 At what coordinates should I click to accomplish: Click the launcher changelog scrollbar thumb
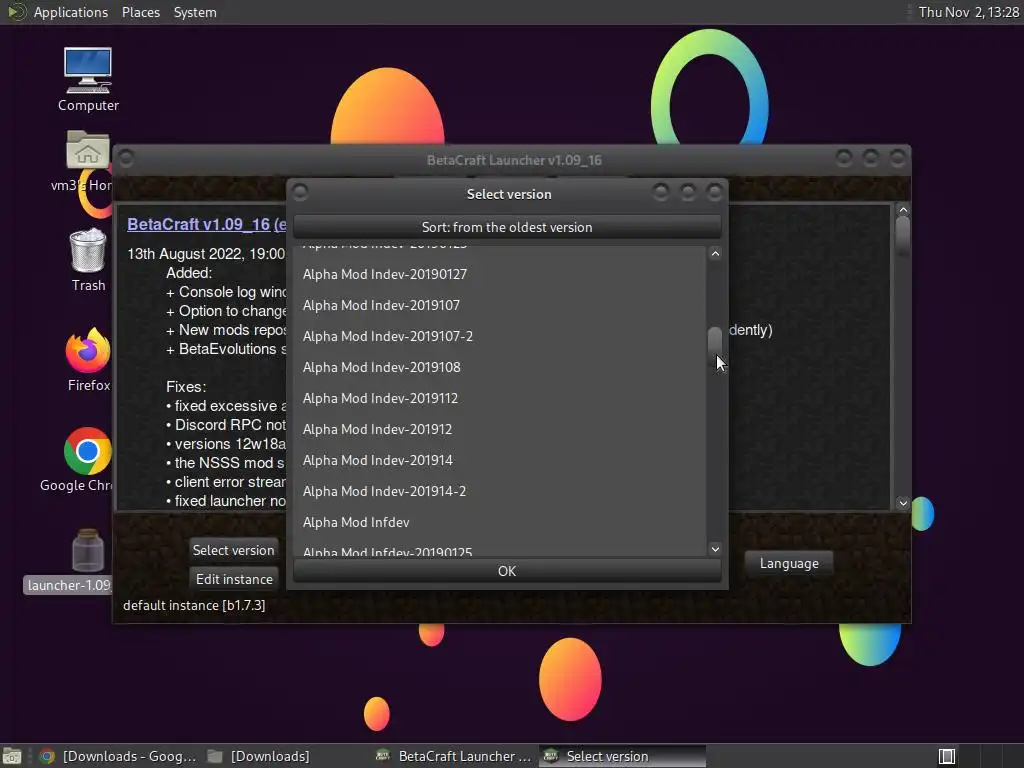903,235
